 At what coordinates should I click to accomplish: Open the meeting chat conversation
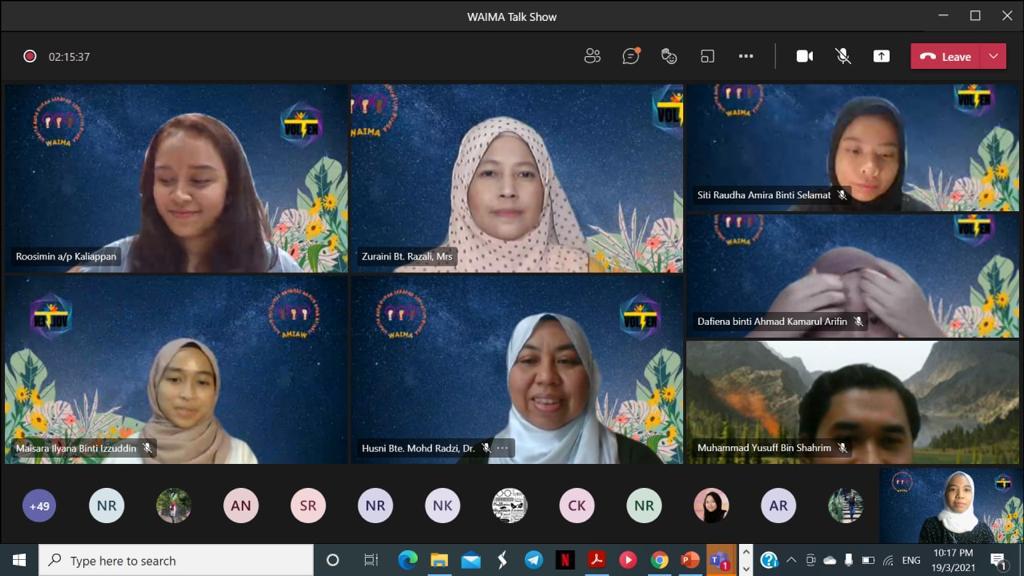pos(630,56)
